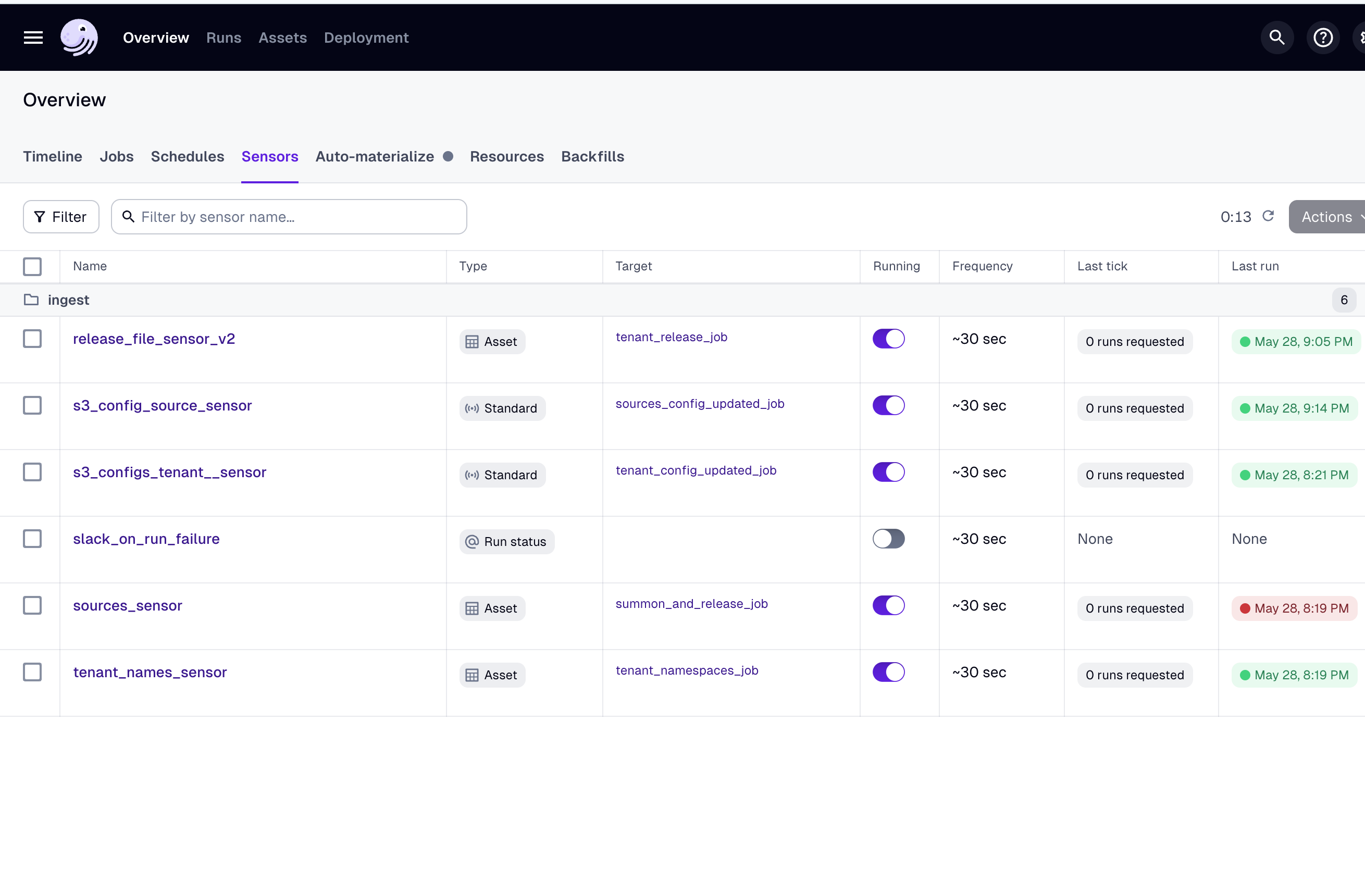Check the release_file_sensor_v2 row checkbox
This screenshot has width=1365, height=896.
pos(32,339)
